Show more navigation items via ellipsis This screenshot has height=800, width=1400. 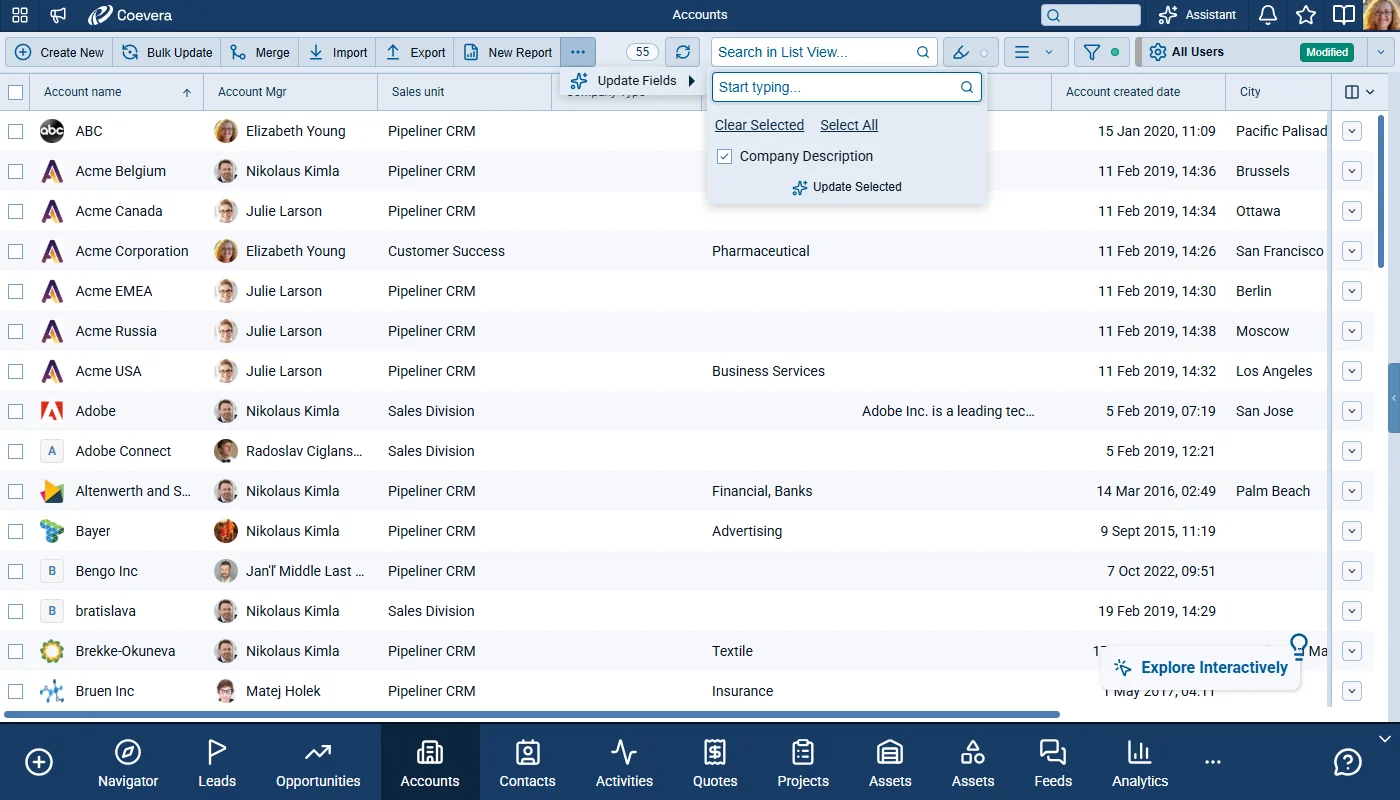point(1213,762)
